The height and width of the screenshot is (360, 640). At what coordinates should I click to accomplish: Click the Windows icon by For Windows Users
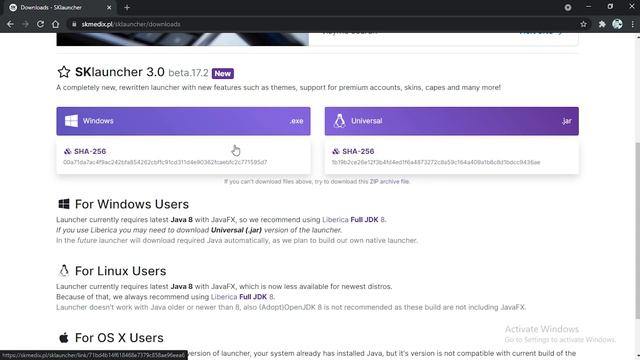[64, 204]
